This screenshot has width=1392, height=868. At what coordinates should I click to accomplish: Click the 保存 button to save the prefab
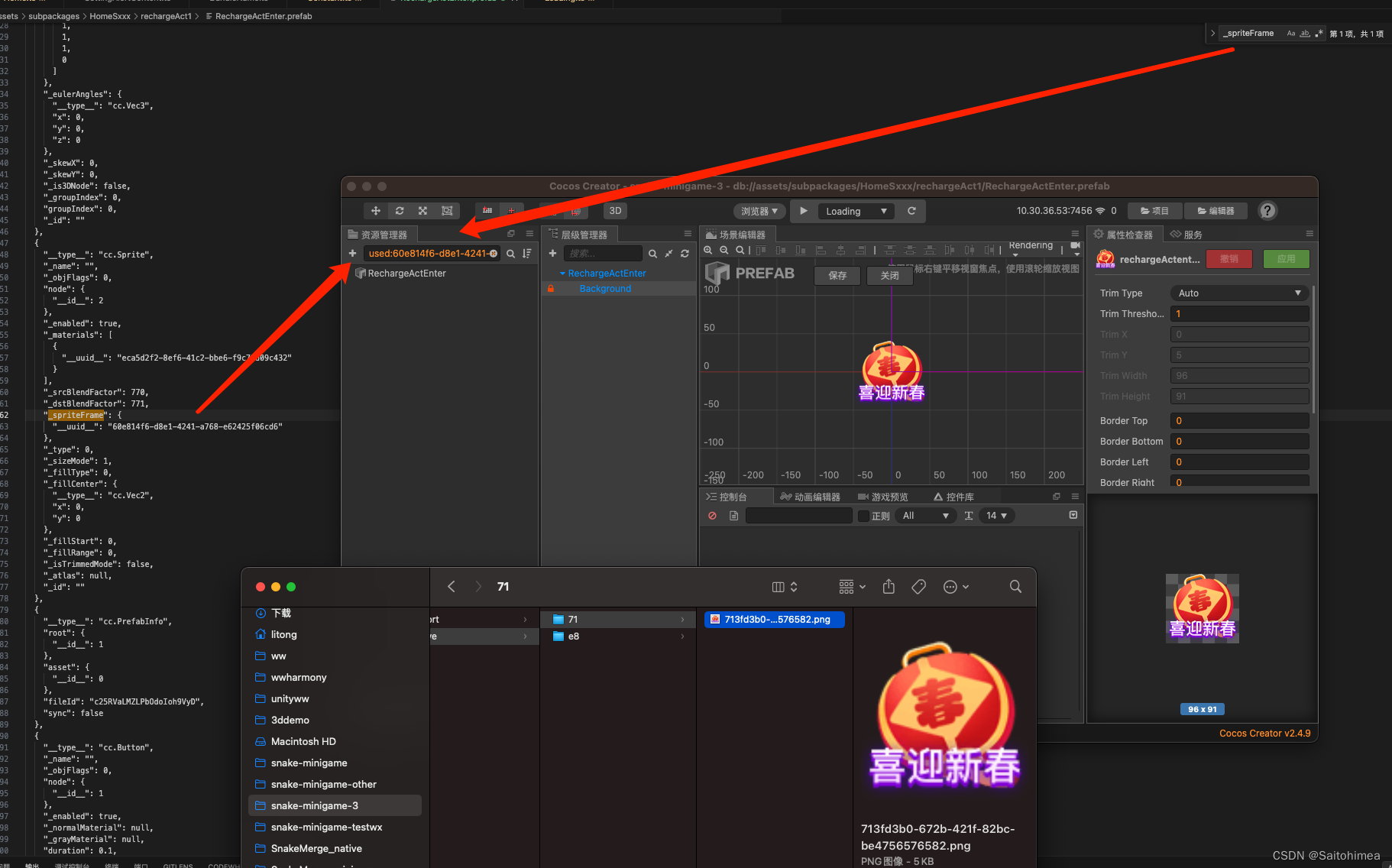(x=837, y=276)
